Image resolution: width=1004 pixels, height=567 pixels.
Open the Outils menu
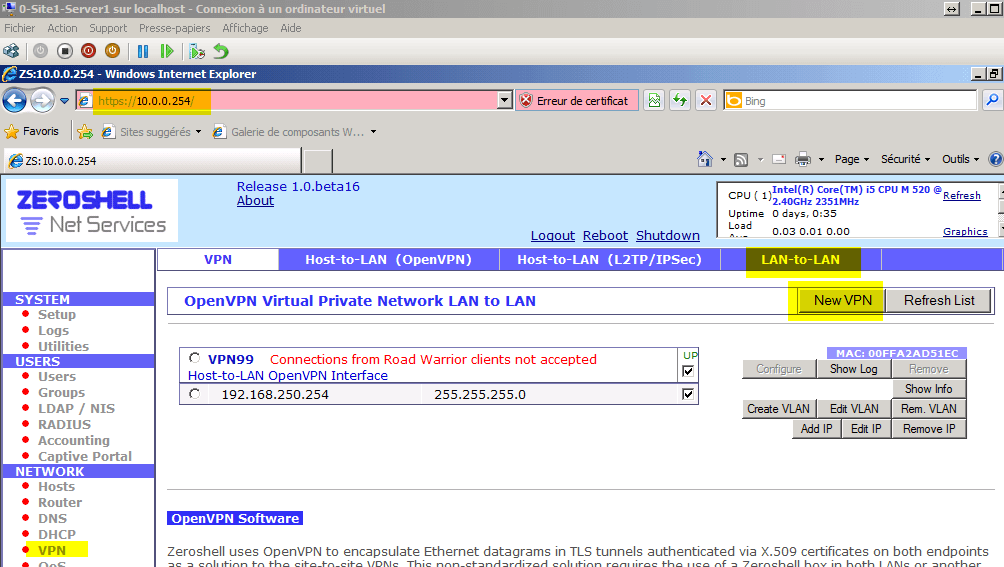pos(960,159)
